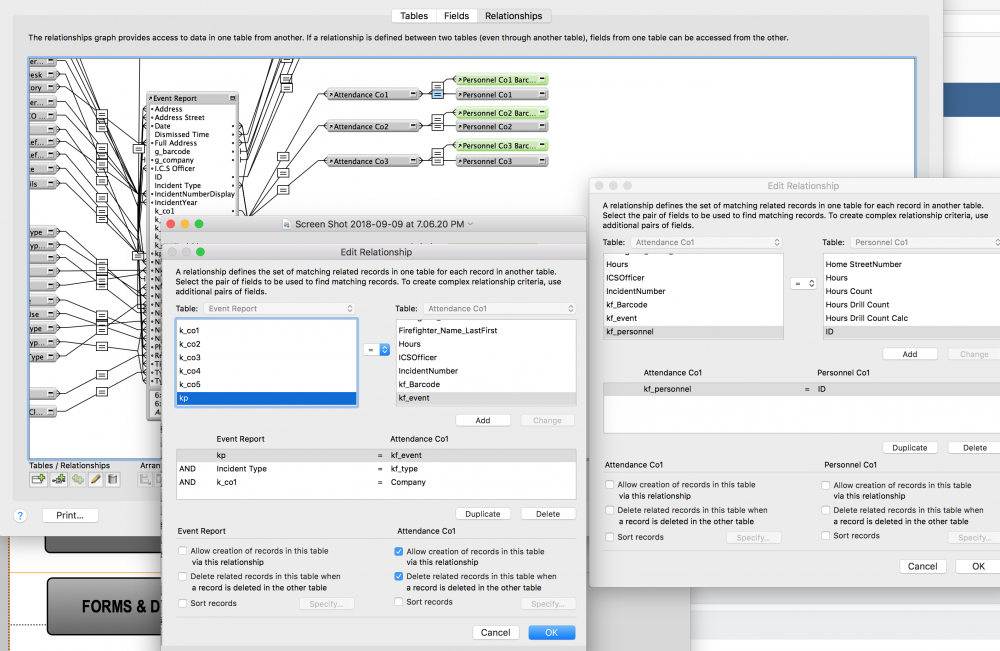Click Add button in the right dialog
Image resolution: width=1000 pixels, height=651 pixels.
click(909, 354)
